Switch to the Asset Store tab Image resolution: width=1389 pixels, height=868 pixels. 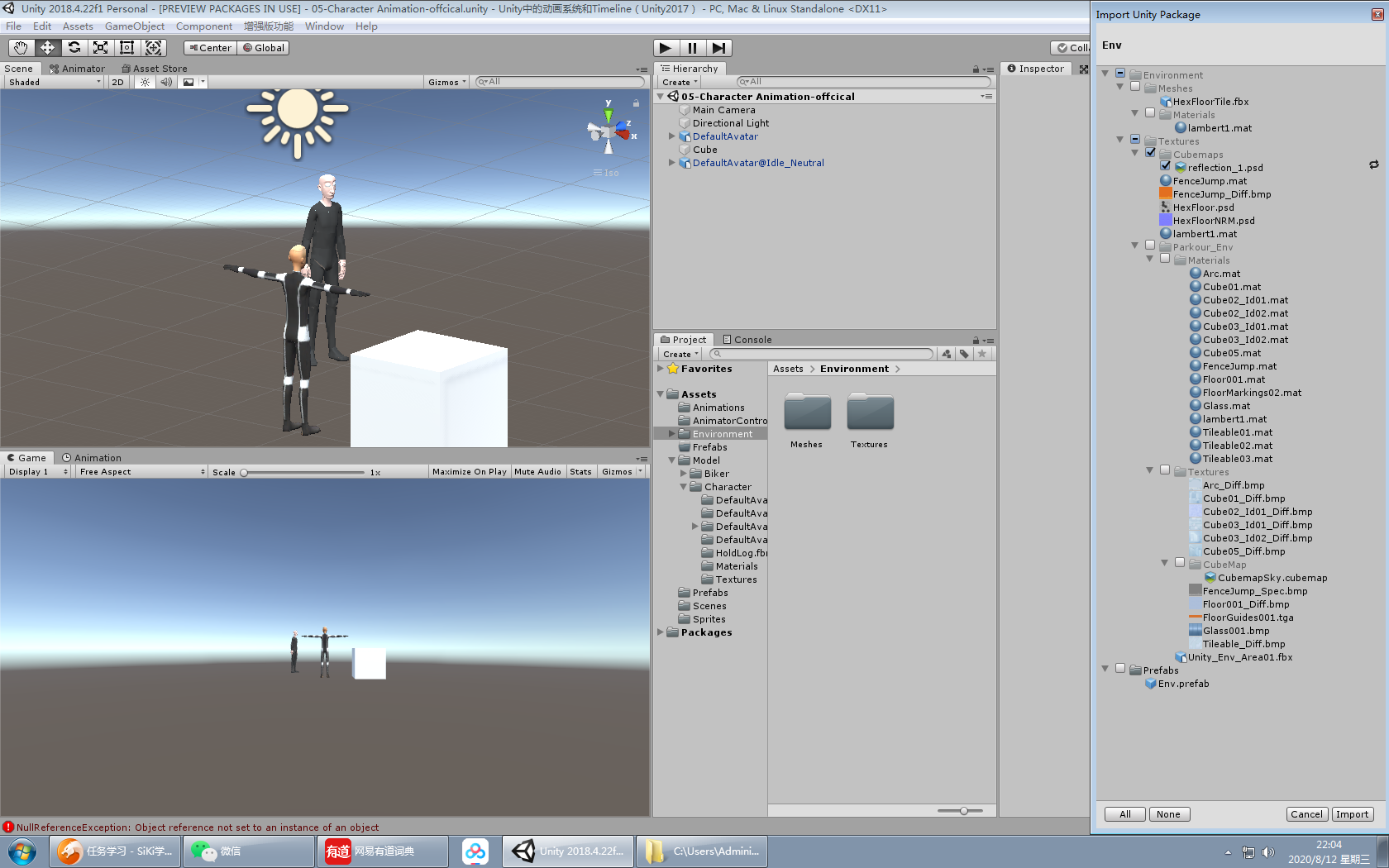[155, 69]
